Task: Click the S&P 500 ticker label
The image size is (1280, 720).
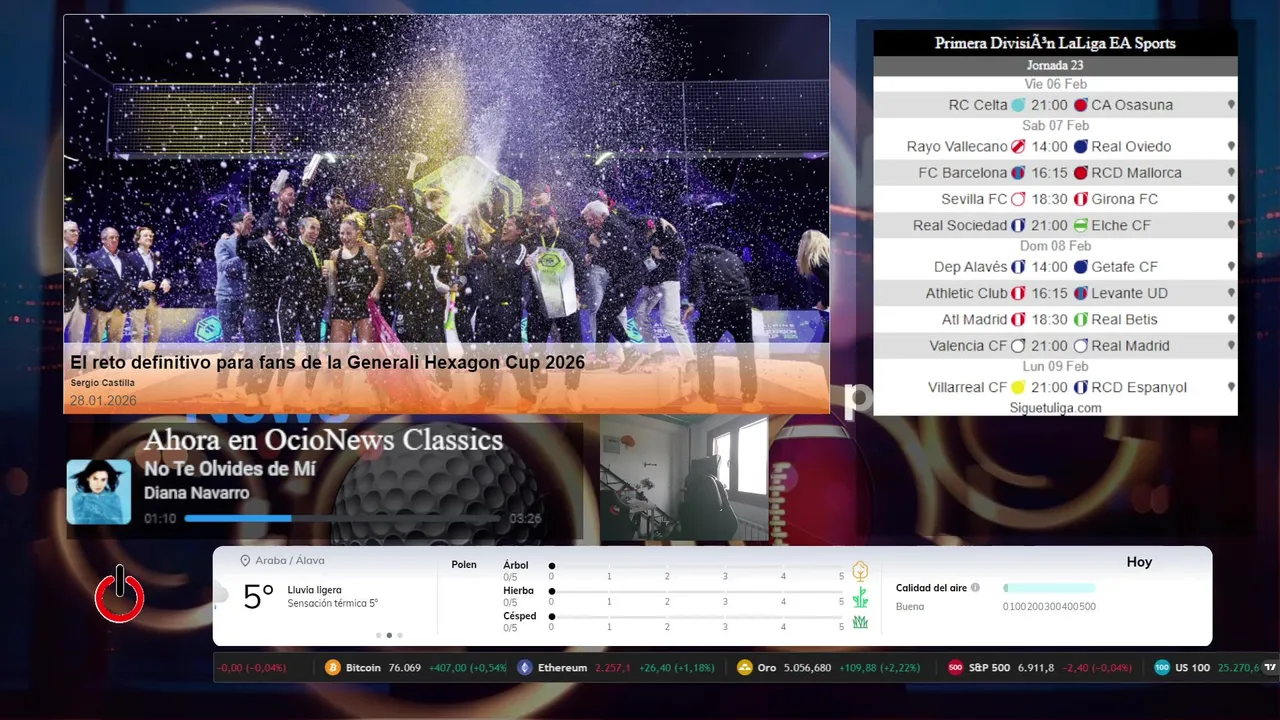Action: (x=989, y=668)
